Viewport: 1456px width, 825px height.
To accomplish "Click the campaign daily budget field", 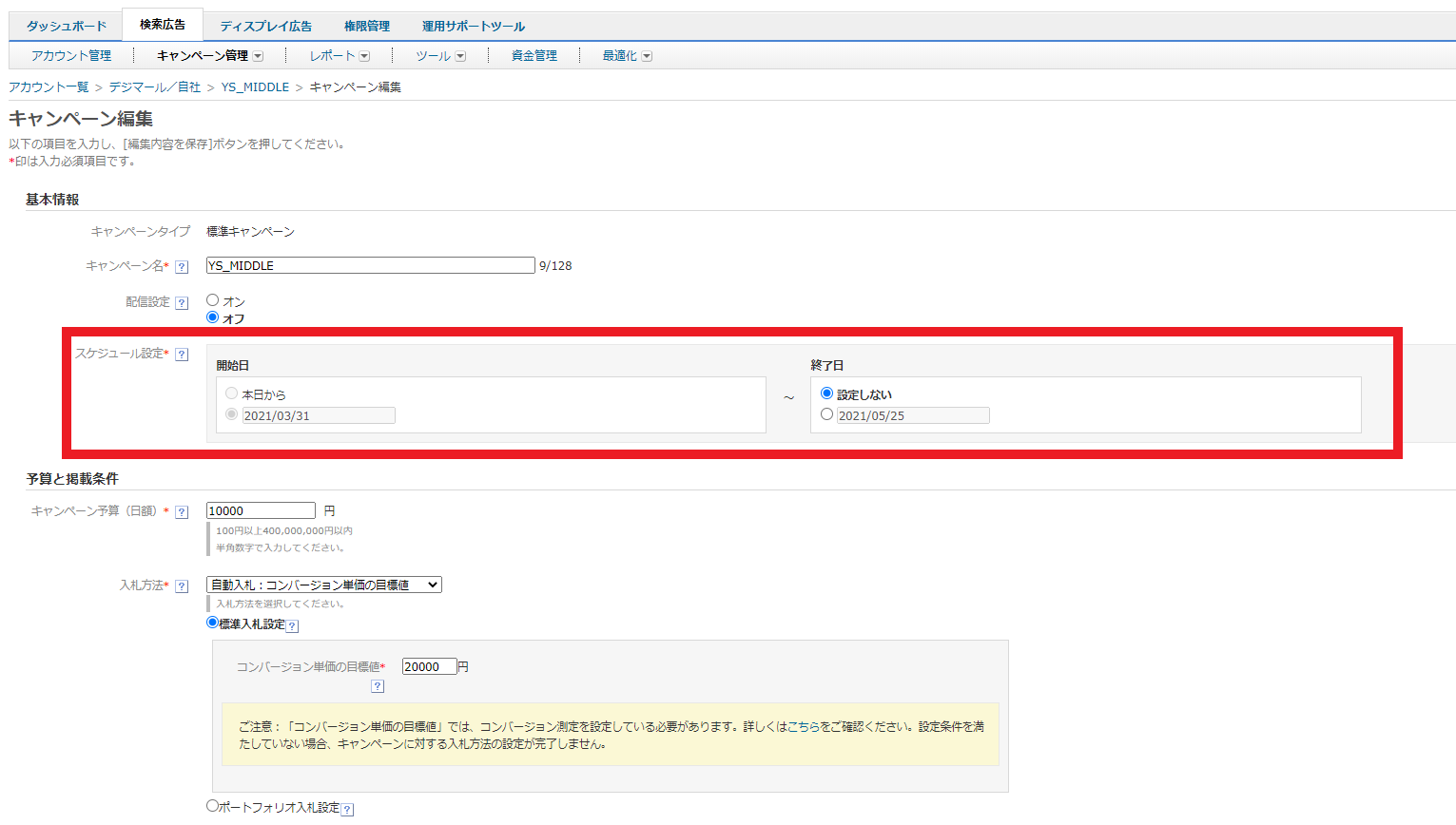I will pyautogui.click(x=261, y=510).
